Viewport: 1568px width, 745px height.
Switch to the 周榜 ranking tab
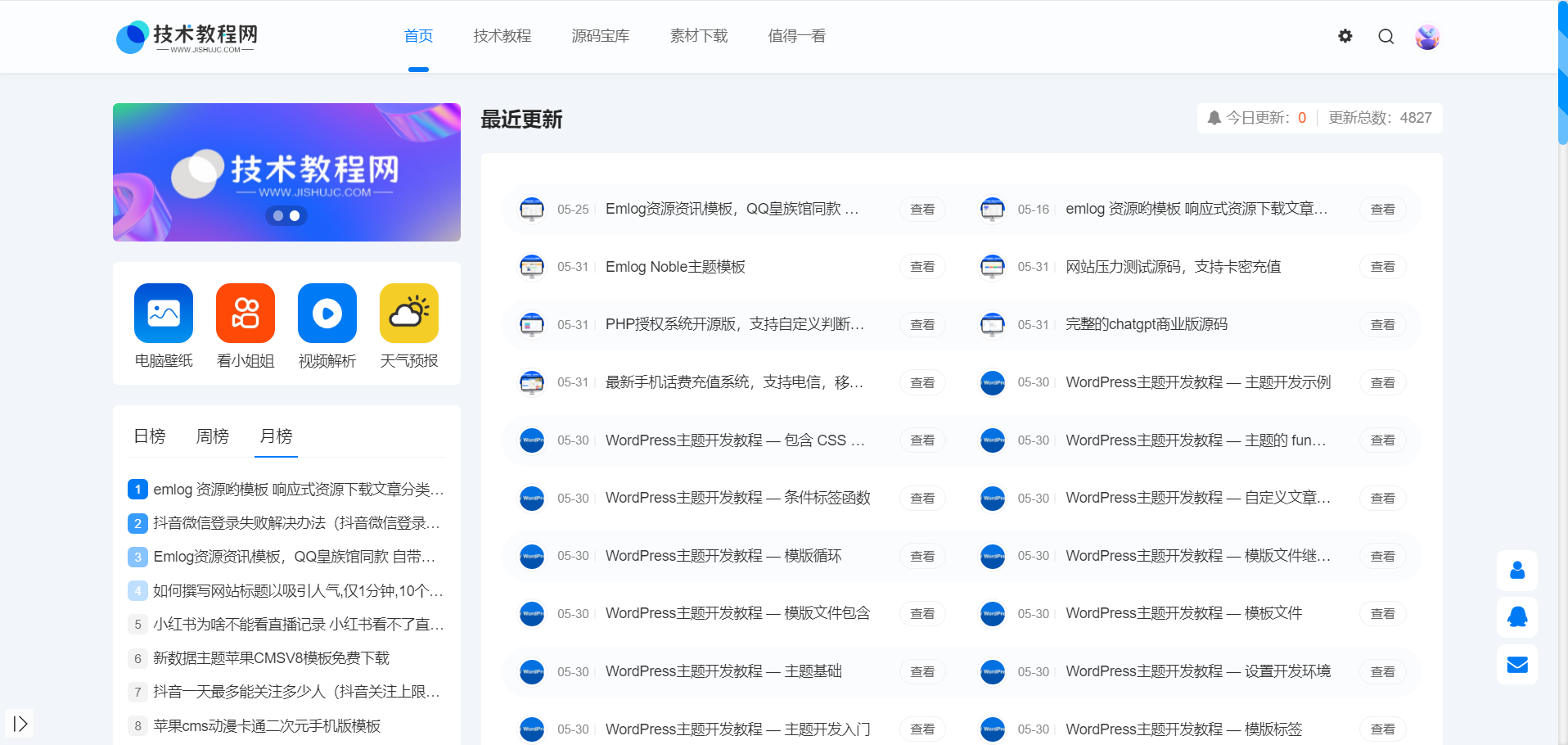212,436
